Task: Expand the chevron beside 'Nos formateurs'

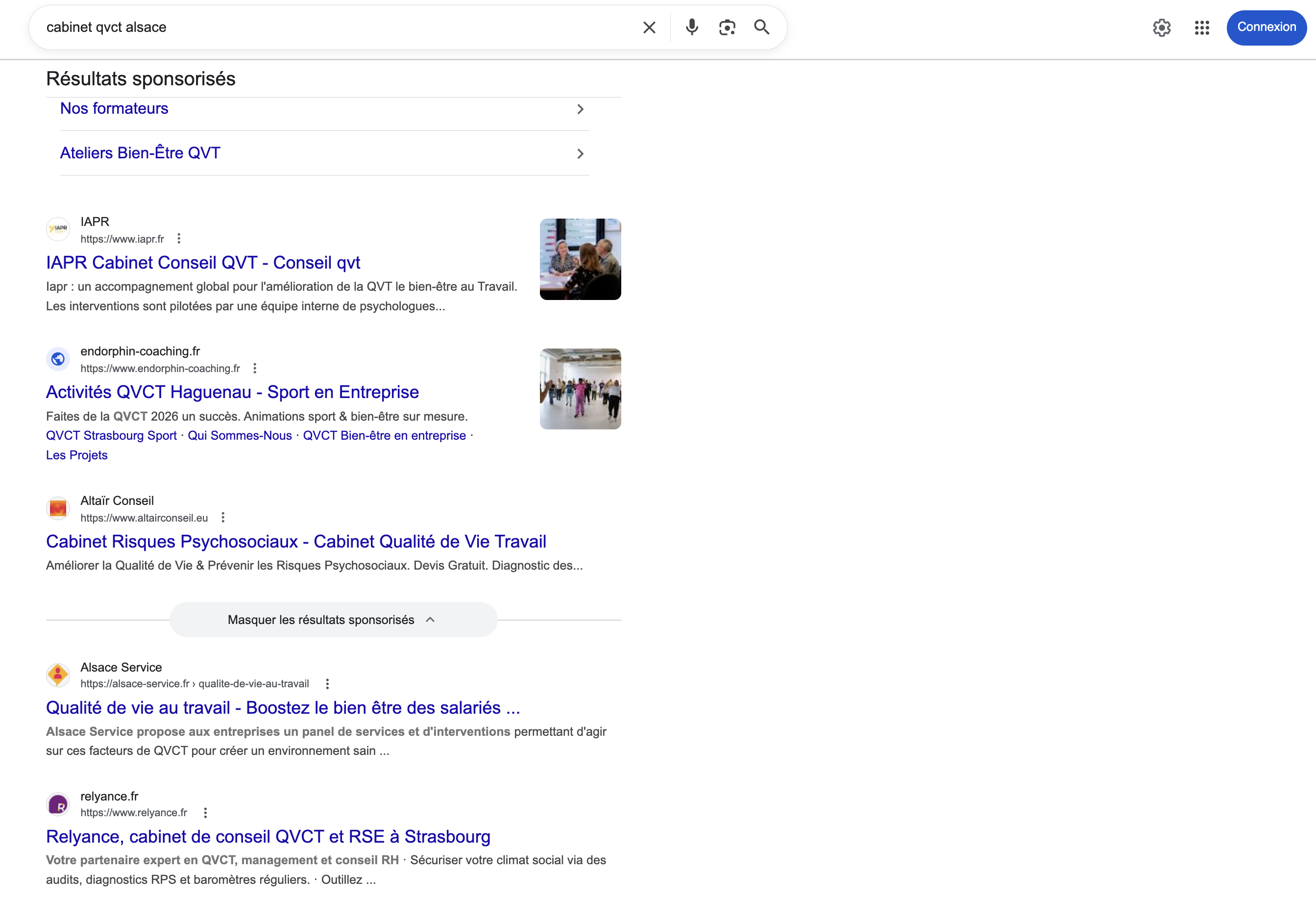Action: pos(580,109)
